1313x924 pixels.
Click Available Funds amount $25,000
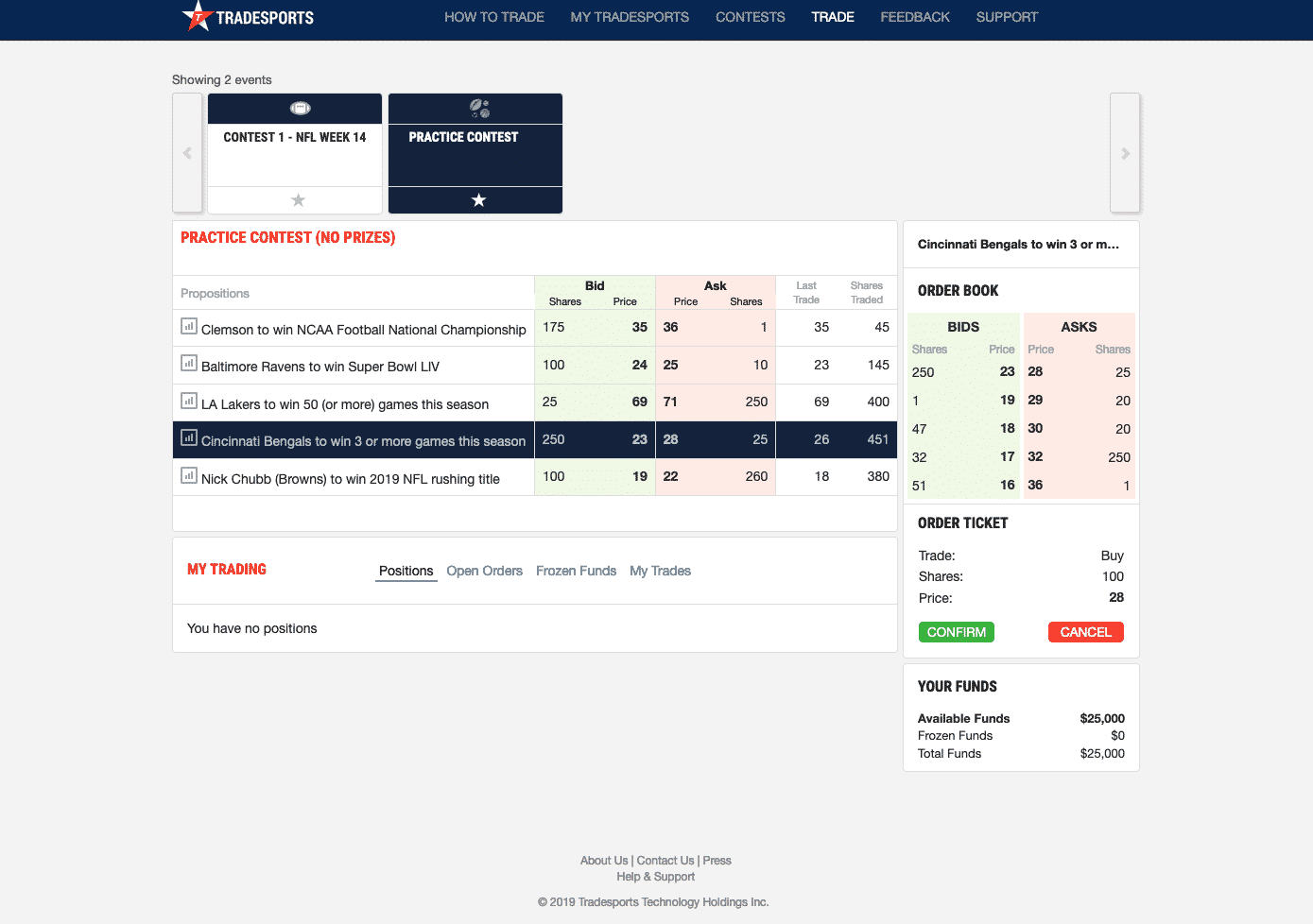(x=1102, y=718)
